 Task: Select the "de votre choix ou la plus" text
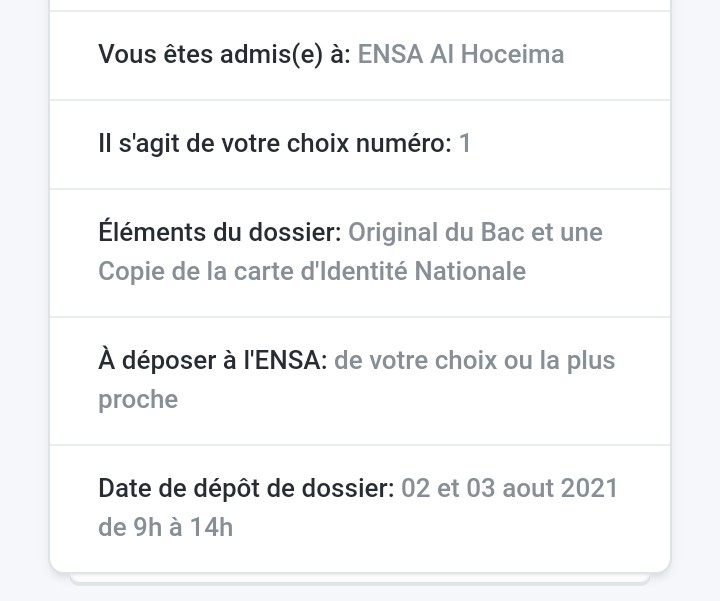pos(475,360)
